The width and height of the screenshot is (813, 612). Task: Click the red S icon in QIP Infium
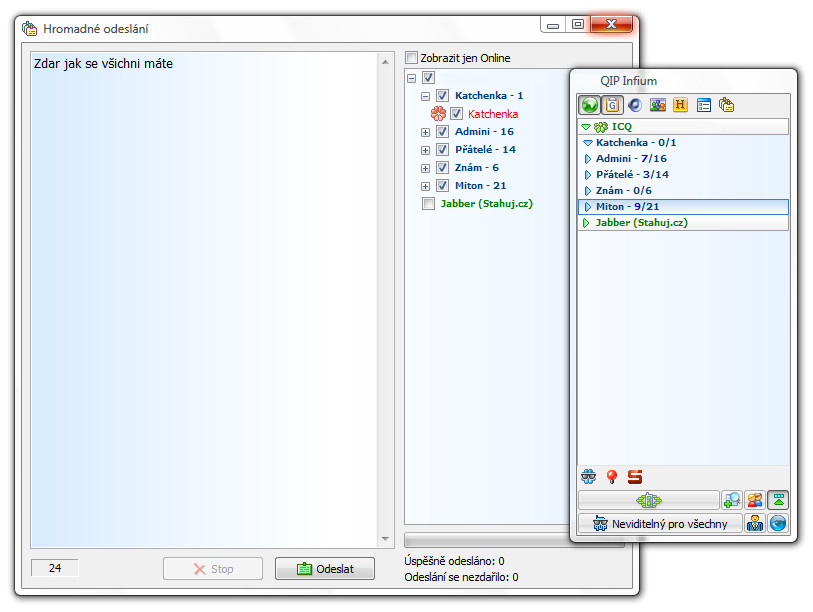(635, 476)
